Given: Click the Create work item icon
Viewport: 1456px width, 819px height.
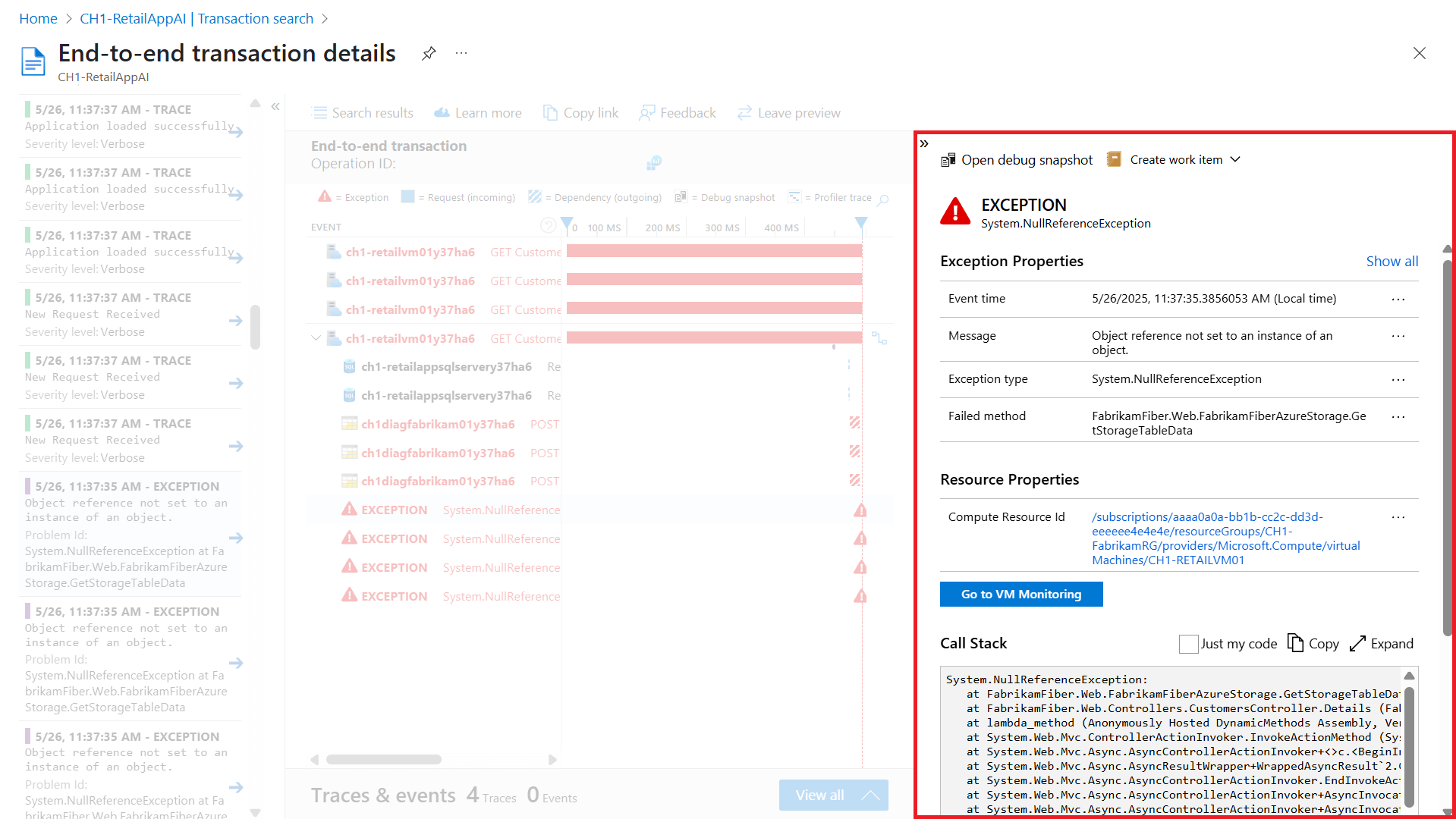Looking at the screenshot, I should click(1114, 159).
